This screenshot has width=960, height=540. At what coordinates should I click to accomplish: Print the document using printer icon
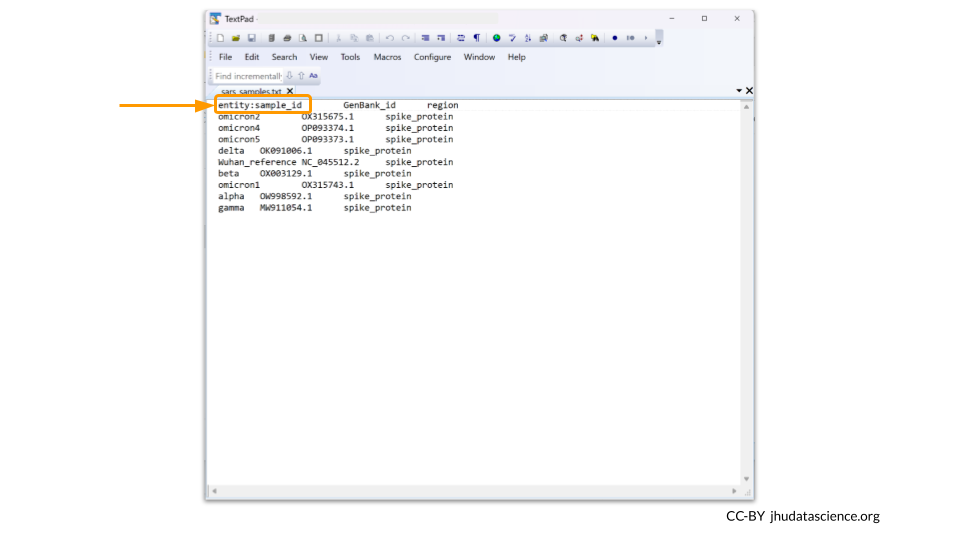click(287, 38)
